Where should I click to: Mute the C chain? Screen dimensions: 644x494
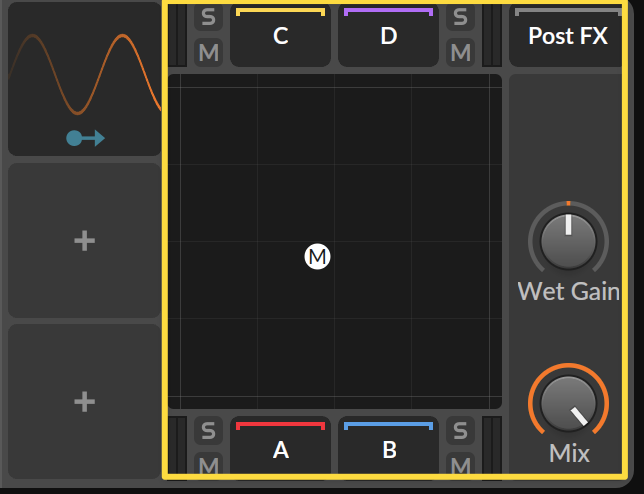pyautogui.click(x=208, y=53)
